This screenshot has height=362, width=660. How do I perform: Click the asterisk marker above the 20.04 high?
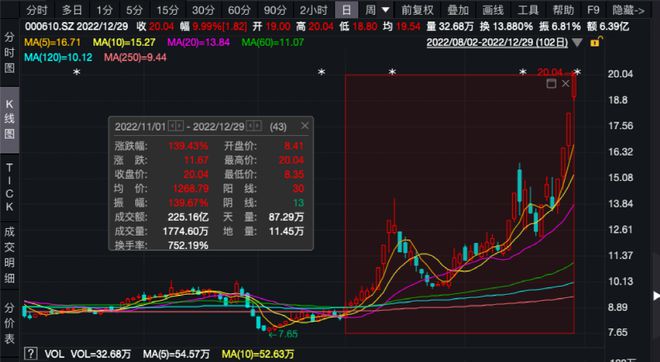click(x=578, y=73)
